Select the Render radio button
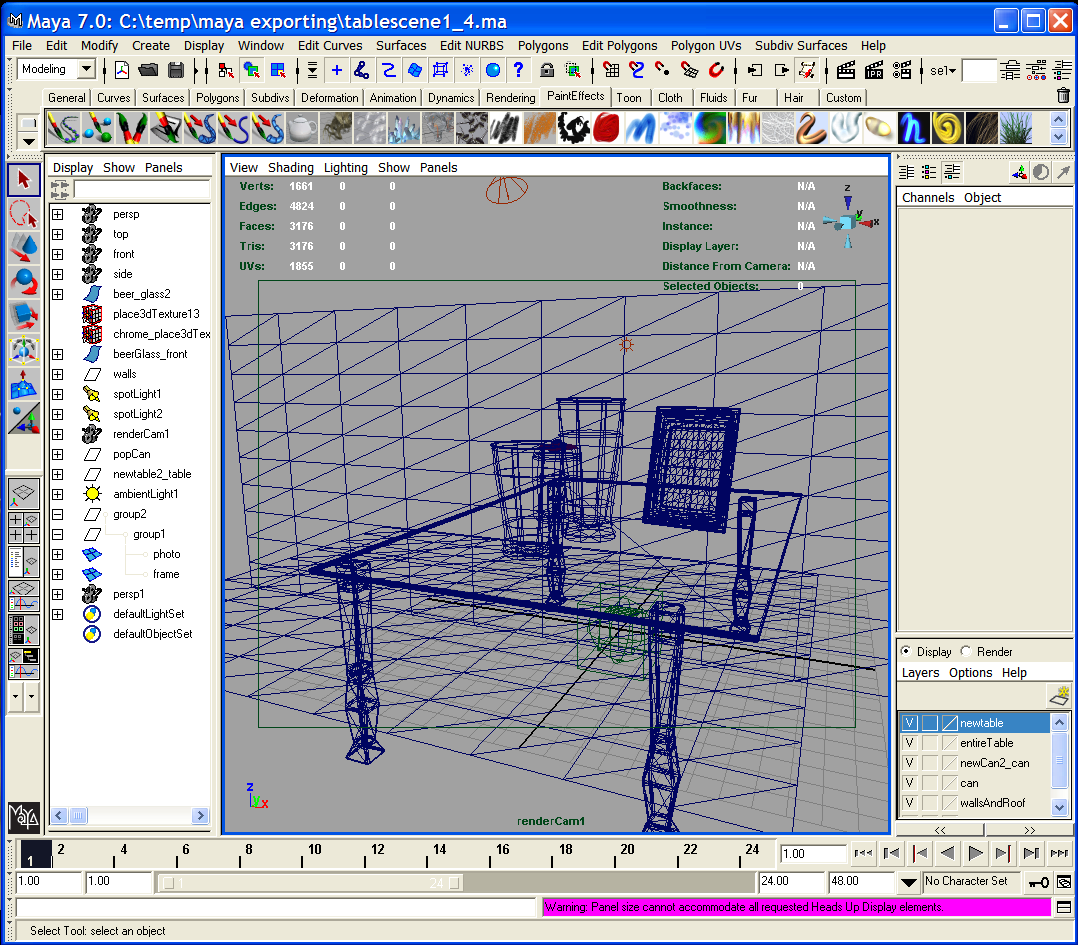Screen dimensions: 1078x945 966,651
